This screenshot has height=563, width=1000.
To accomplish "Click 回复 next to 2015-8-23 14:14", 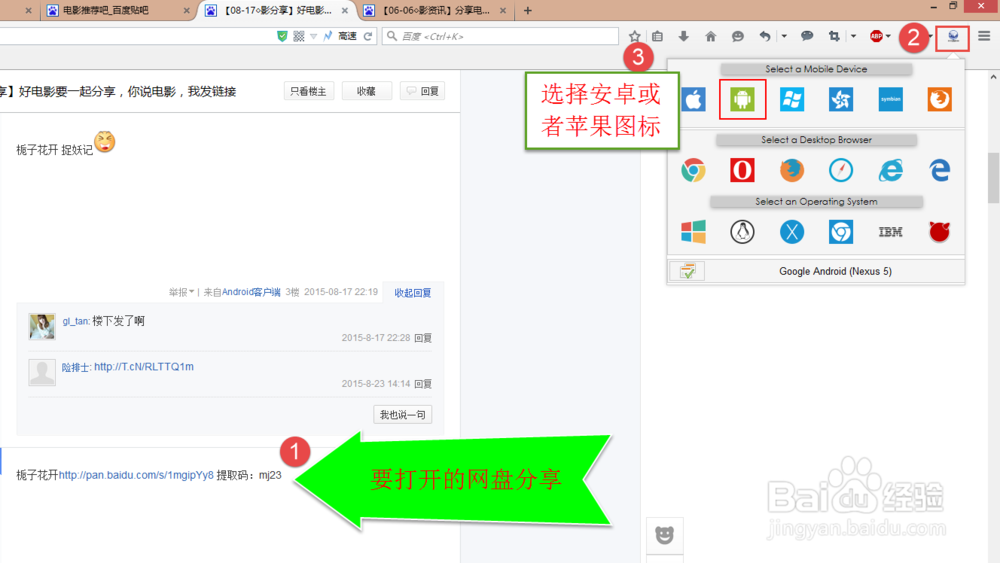I will coord(423,384).
